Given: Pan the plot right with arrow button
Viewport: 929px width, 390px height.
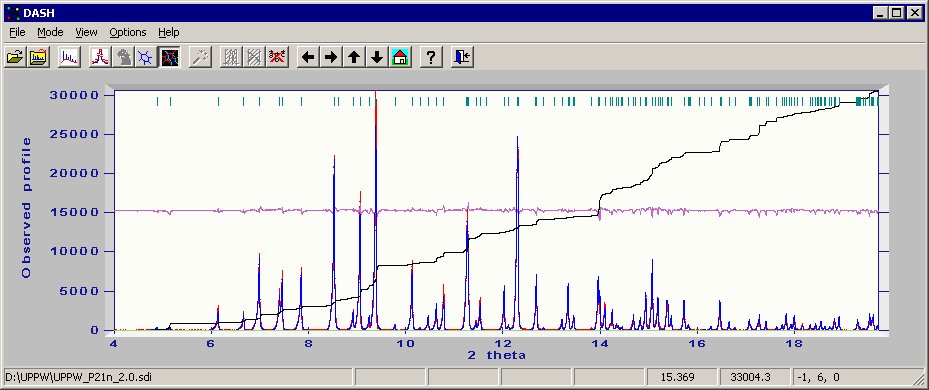Looking at the screenshot, I should (331, 57).
